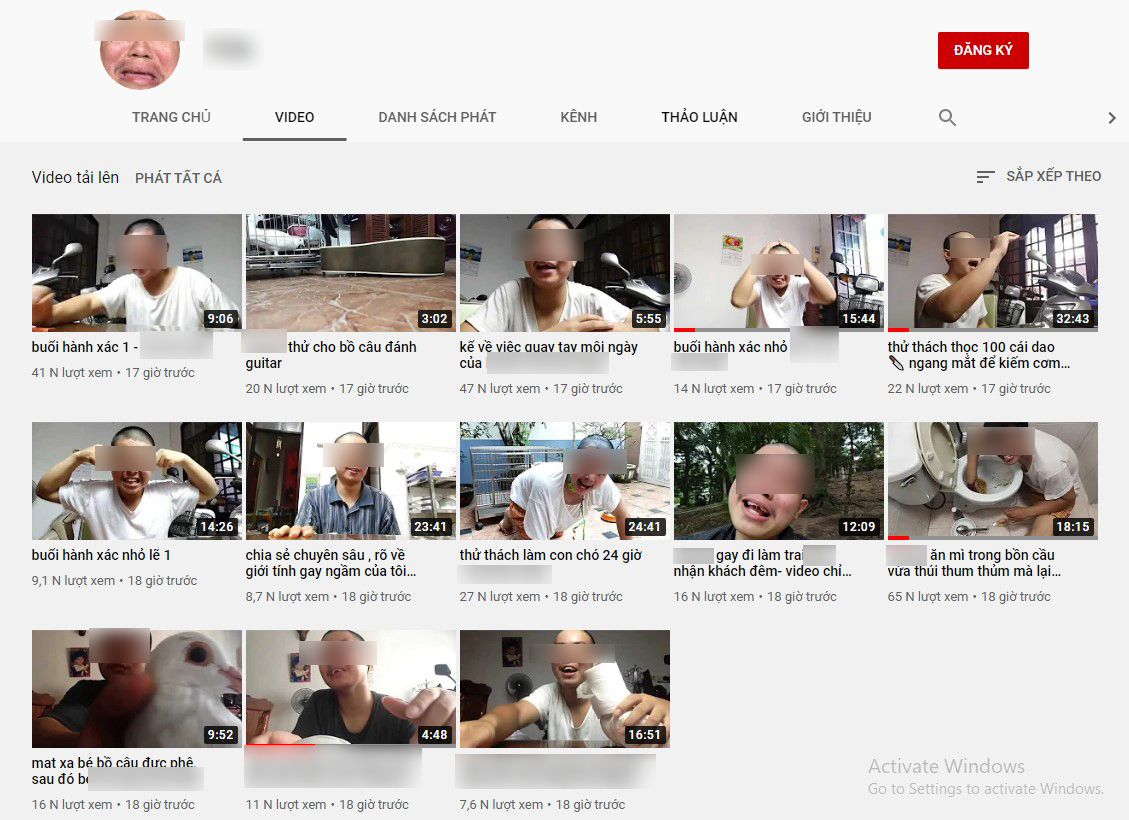Switch to the THẢO LUẬN tab

pyautogui.click(x=699, y=116)
